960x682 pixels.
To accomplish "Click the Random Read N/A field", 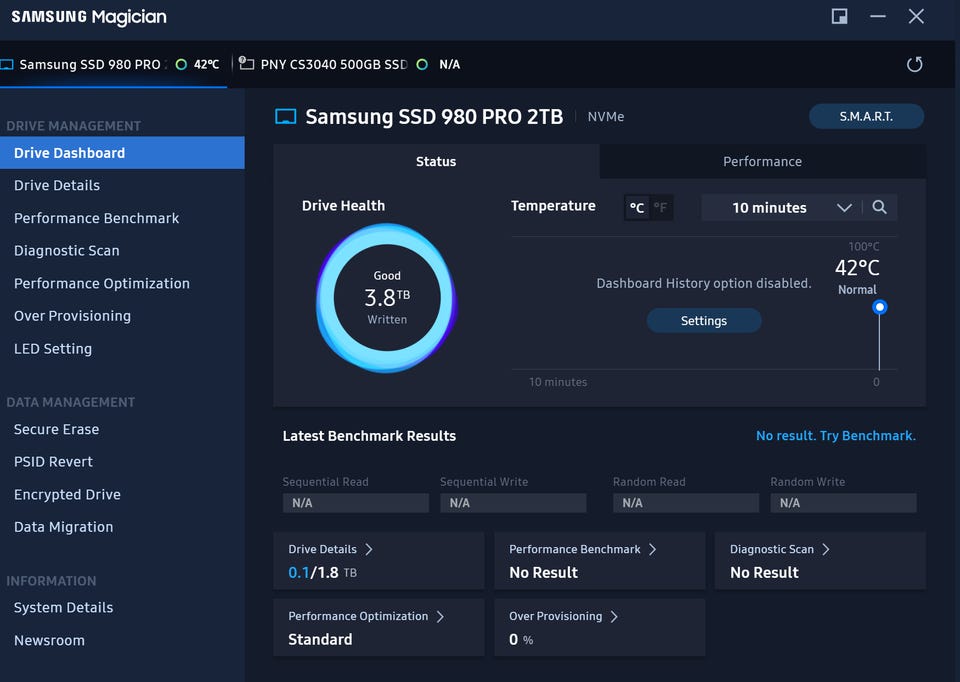I will click(686, 503).
